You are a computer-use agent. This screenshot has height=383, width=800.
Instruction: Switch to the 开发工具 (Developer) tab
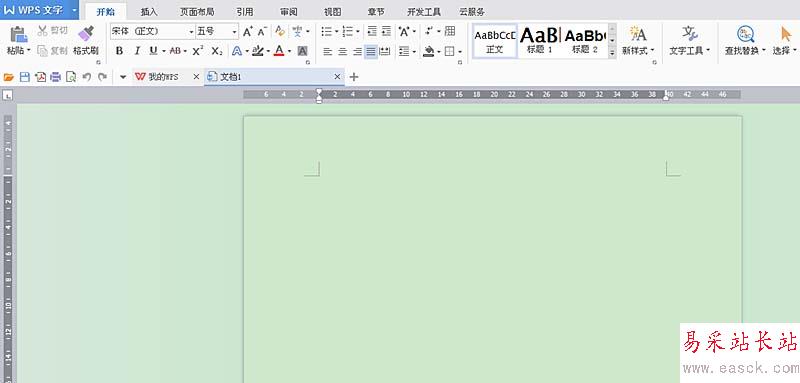[424, 12]
